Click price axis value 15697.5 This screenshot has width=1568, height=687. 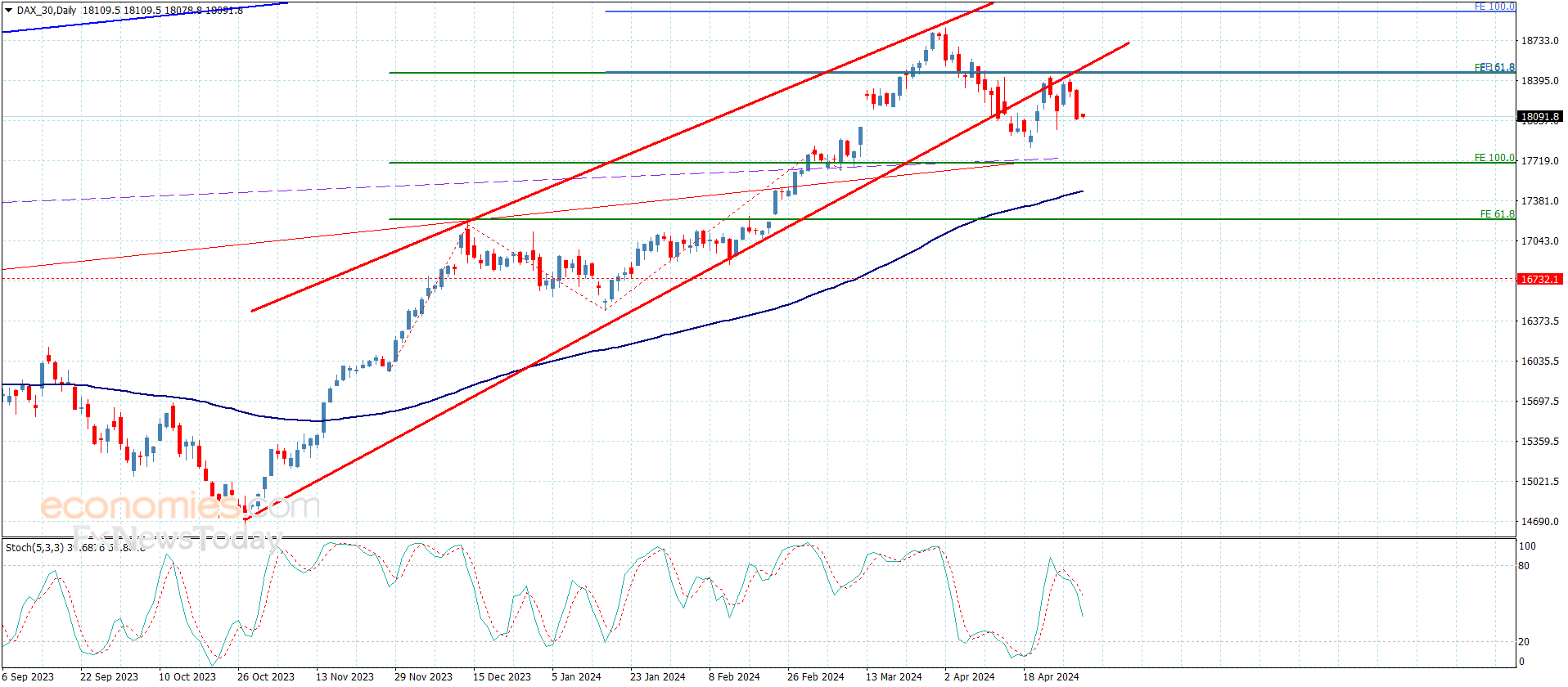[x=1539, y=402]
